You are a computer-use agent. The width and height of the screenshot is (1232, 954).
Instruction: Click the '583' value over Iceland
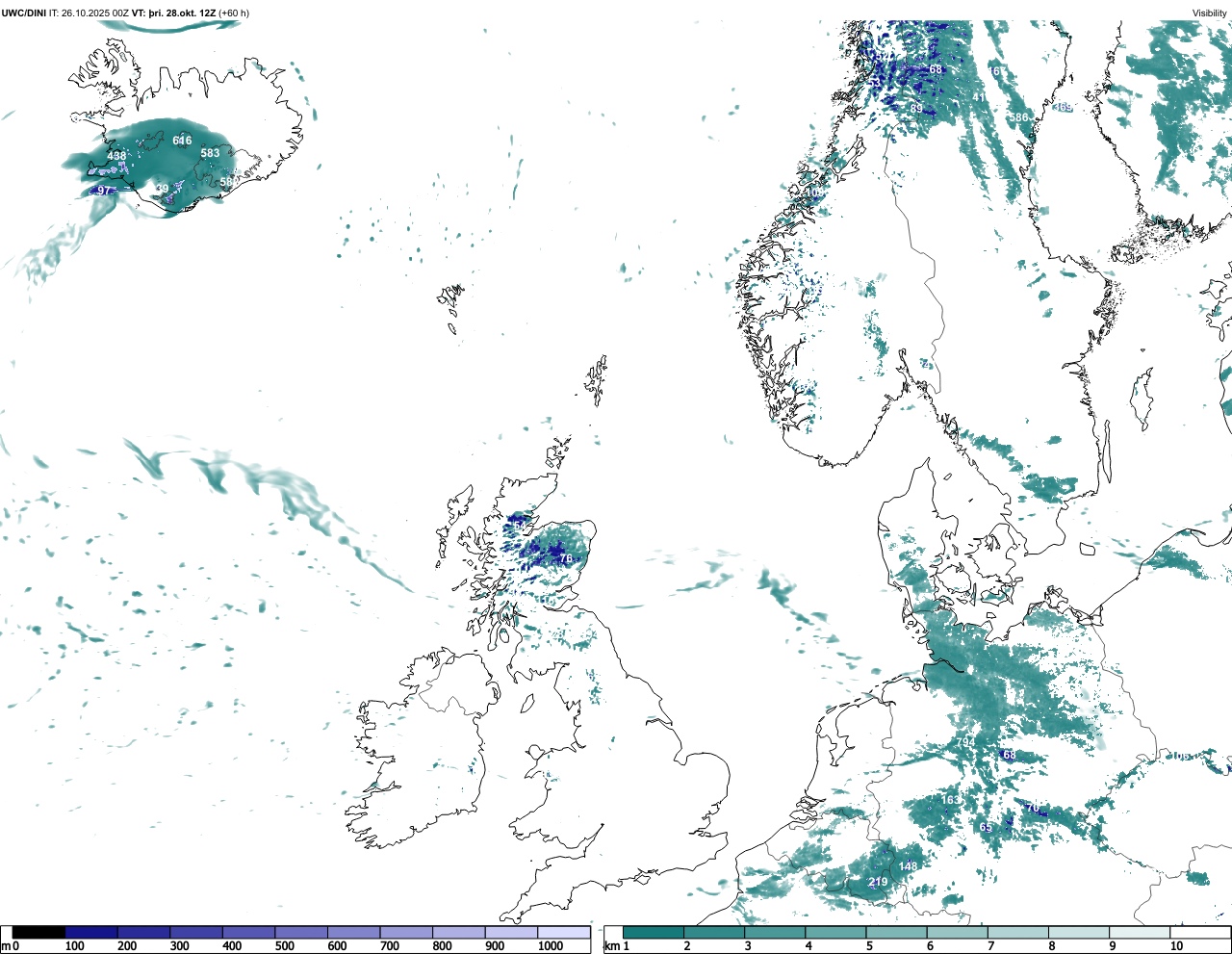coord(210,153)
